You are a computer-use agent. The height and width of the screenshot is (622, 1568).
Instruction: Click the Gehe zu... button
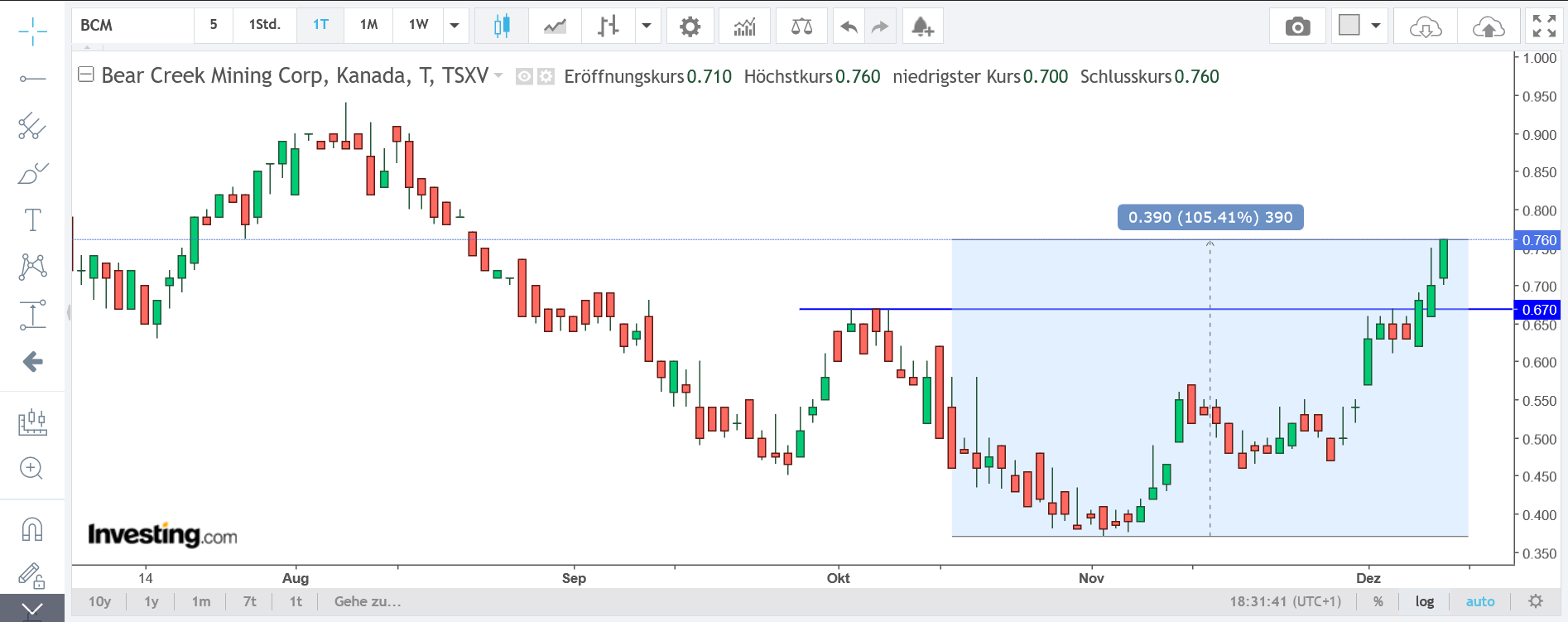click(x=368, y=601)
